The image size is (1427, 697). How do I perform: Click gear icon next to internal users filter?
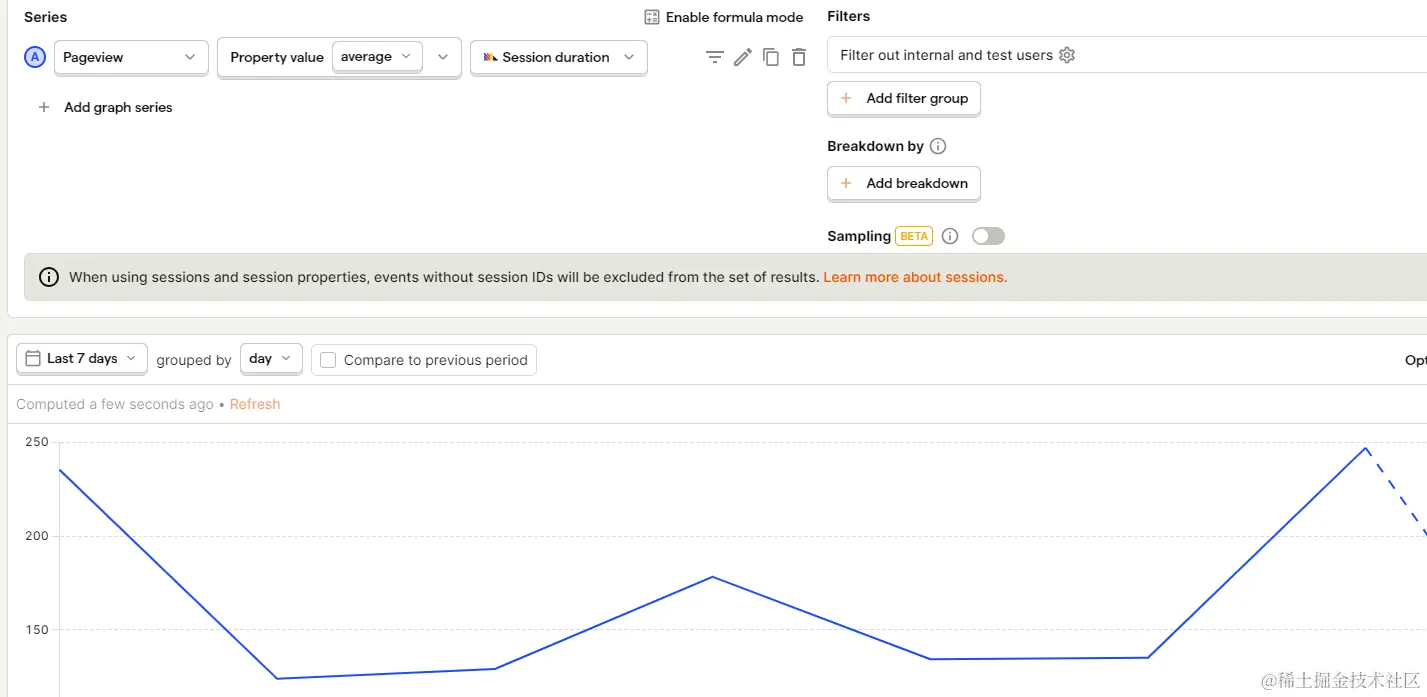click(x=1067, y=55)
